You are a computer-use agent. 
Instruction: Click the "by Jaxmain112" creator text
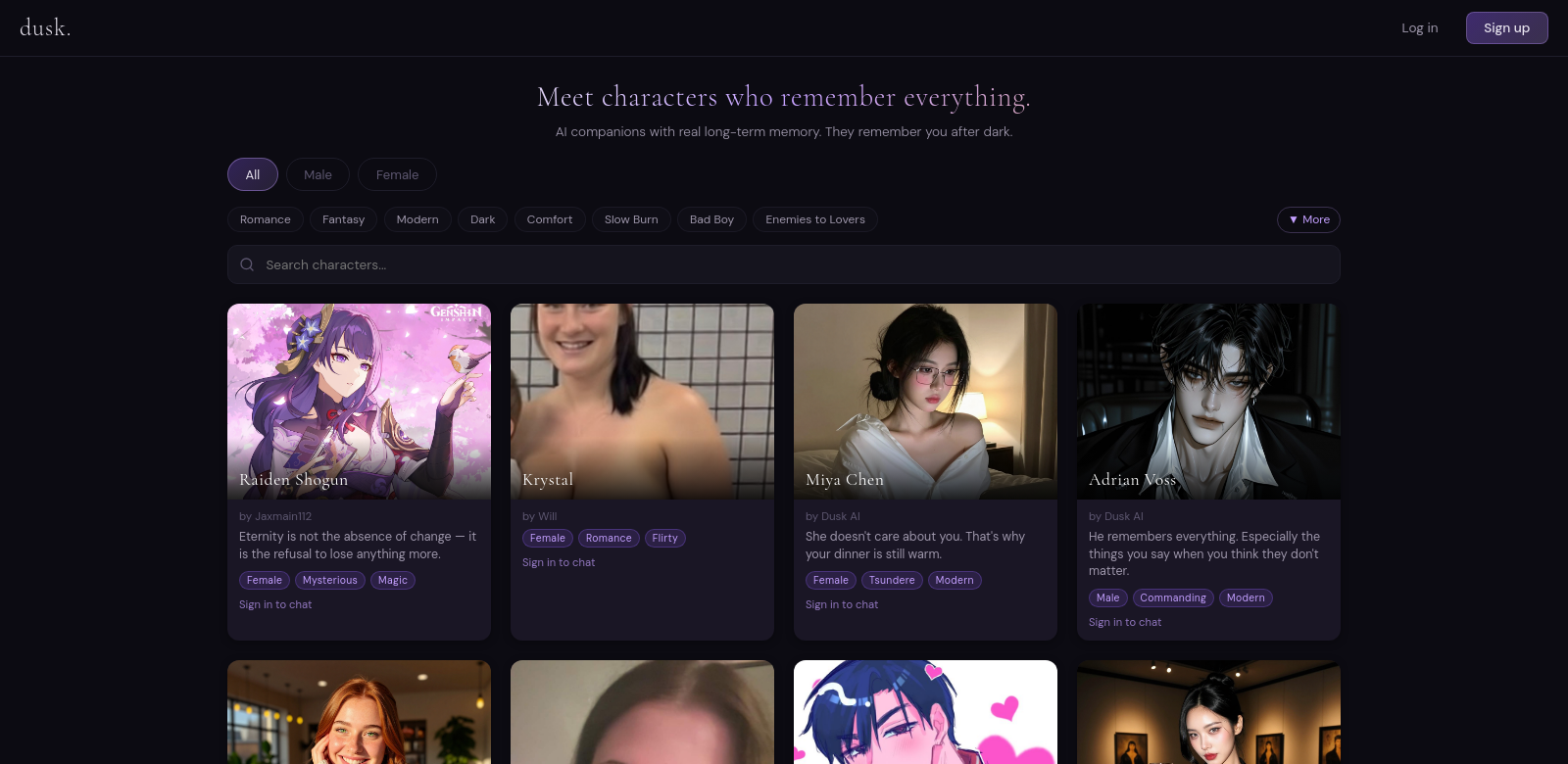pyautogui.click(x=275, y=516)
